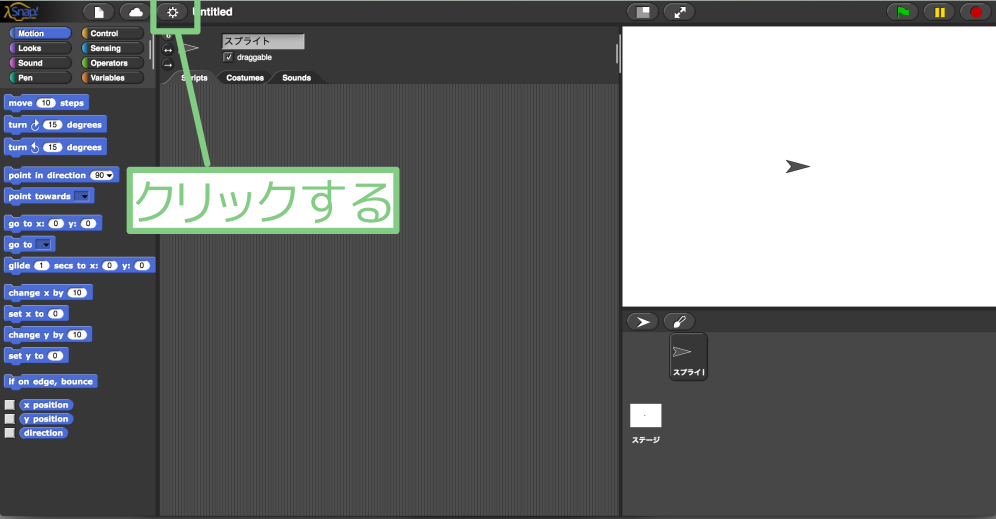The image size is (996, 519).
Task: Open the Snap! logo menu
Action: pos(22,11)
